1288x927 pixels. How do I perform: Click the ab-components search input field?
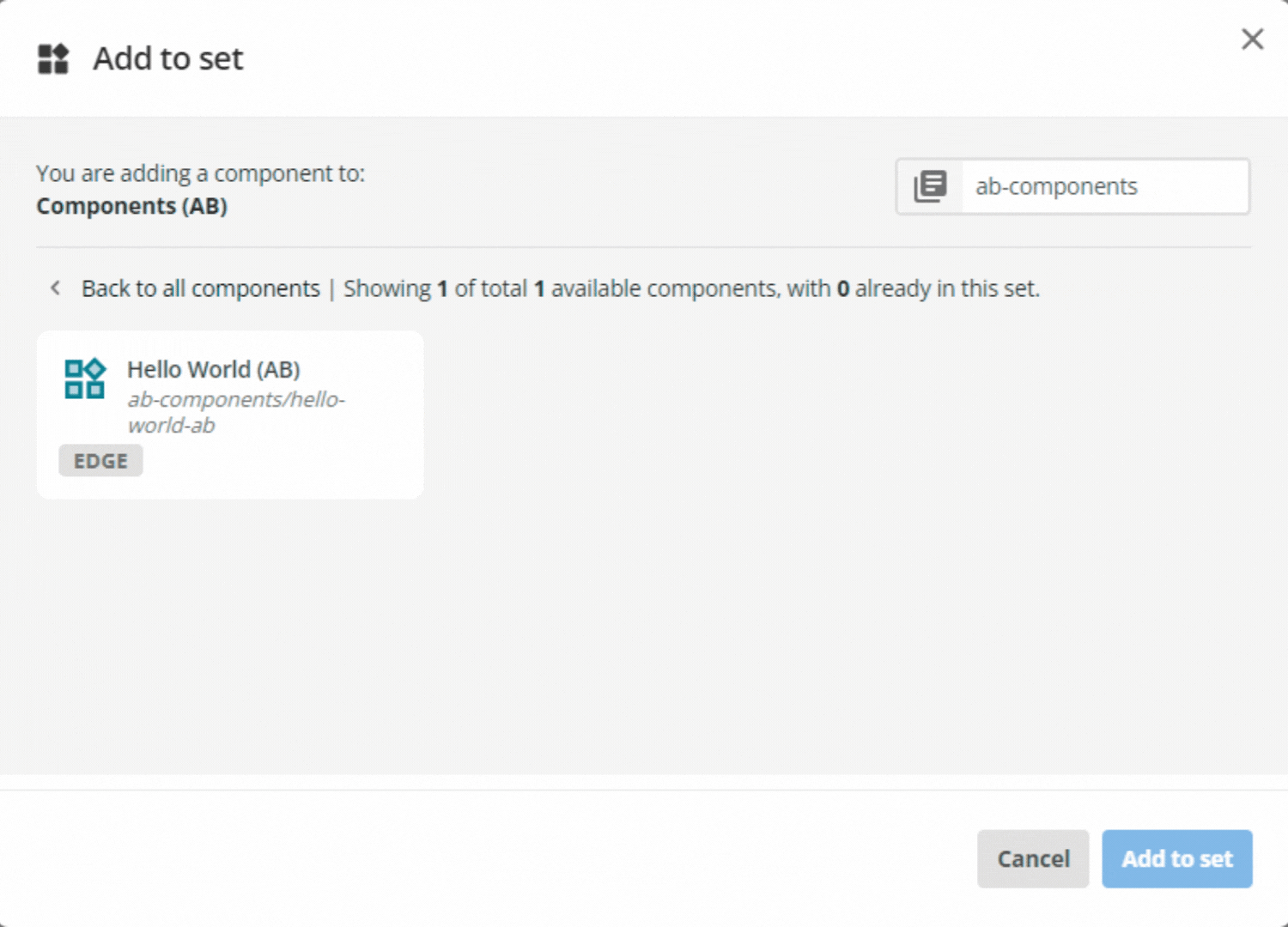point(1104,186)
